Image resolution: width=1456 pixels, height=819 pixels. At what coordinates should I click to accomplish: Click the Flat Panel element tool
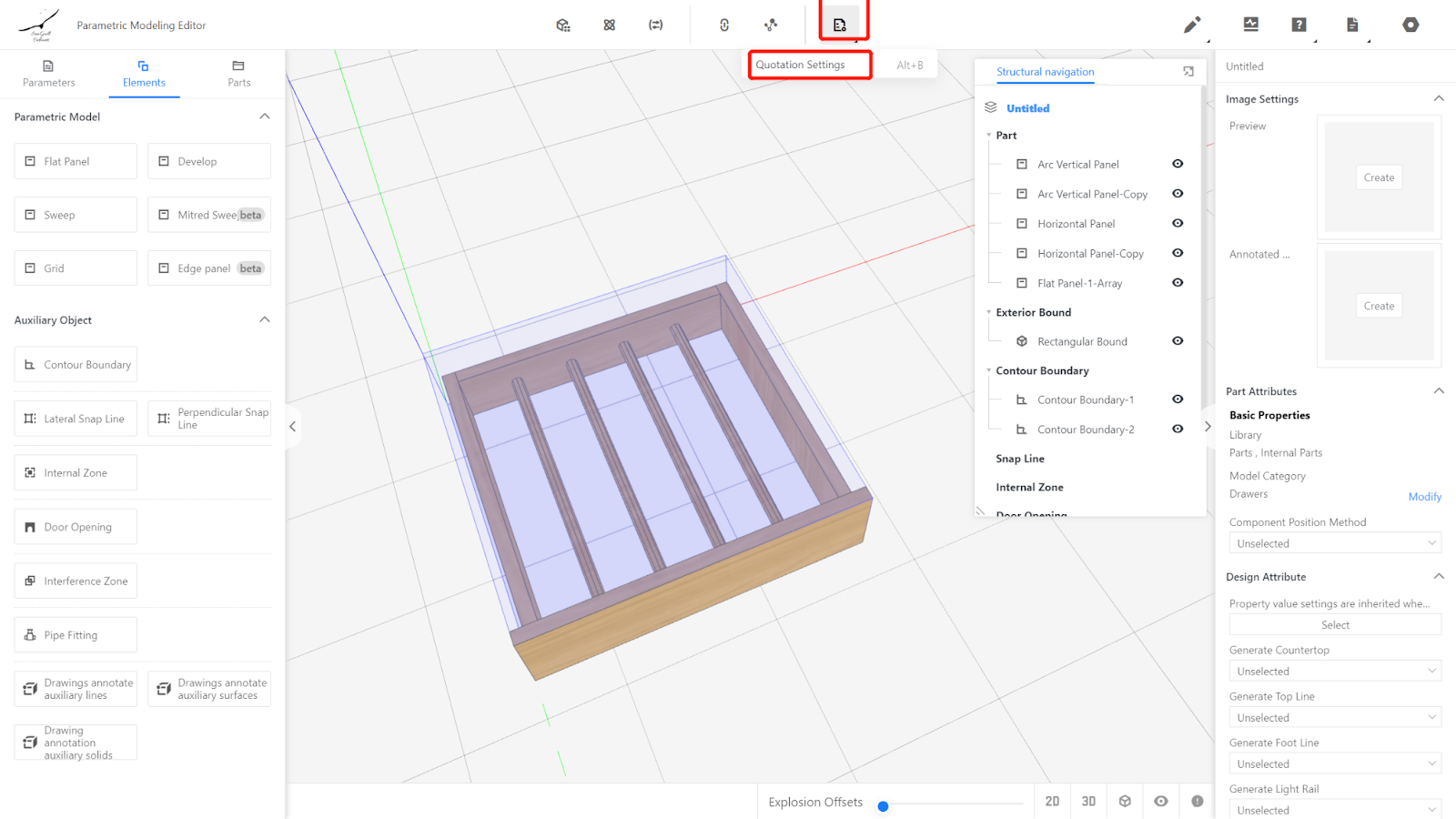76,161
